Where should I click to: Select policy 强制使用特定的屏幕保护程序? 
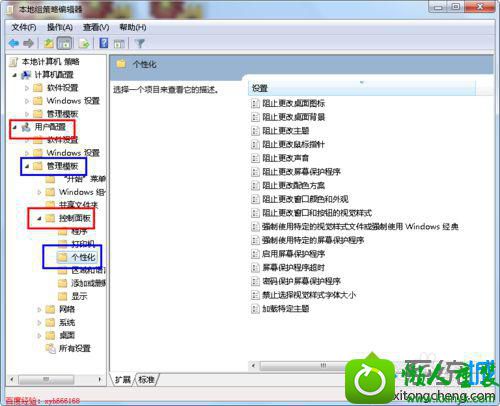[x=313, y=240]
